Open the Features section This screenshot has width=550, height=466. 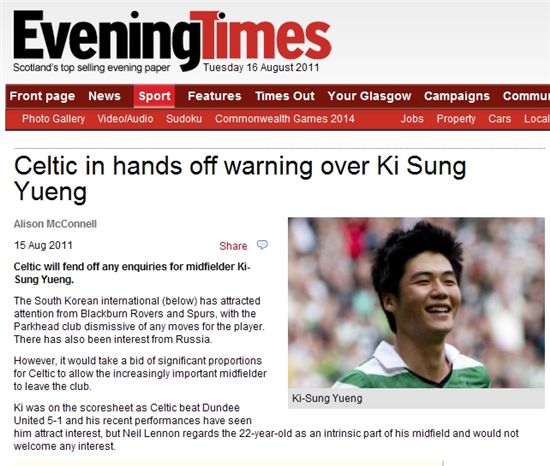(214, 96)
